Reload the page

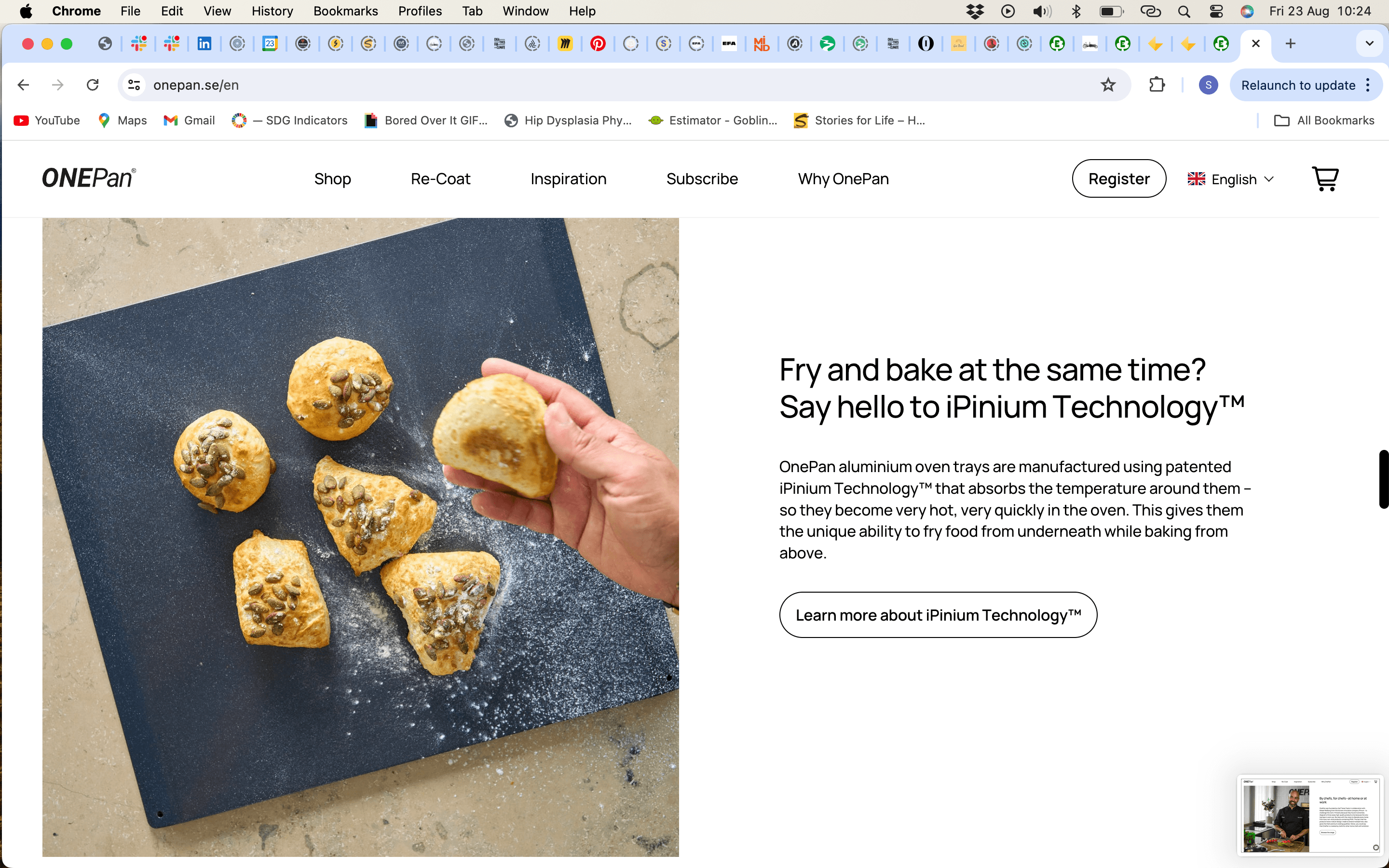pos(93,85)
